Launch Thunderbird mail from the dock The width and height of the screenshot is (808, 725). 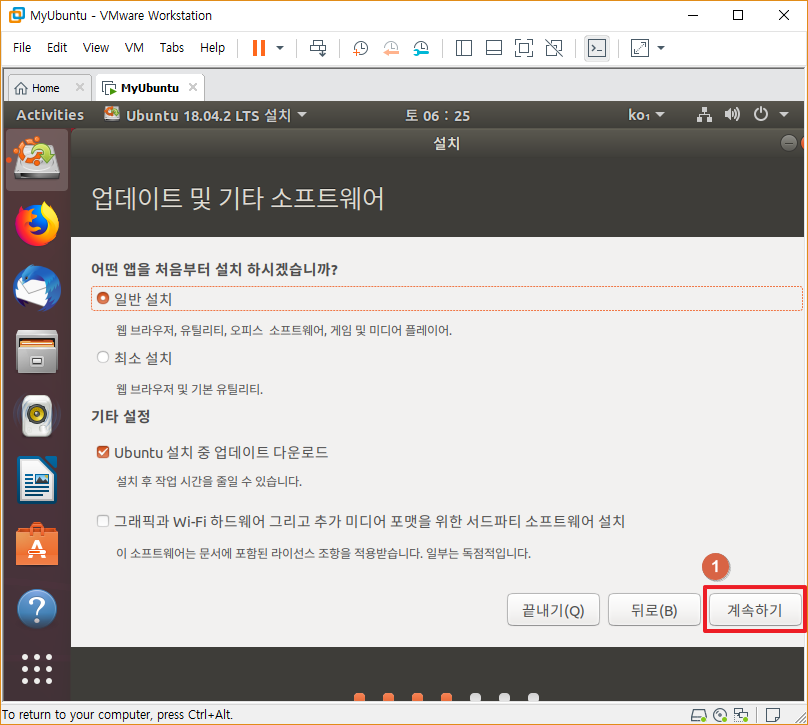tap(37, 288)
